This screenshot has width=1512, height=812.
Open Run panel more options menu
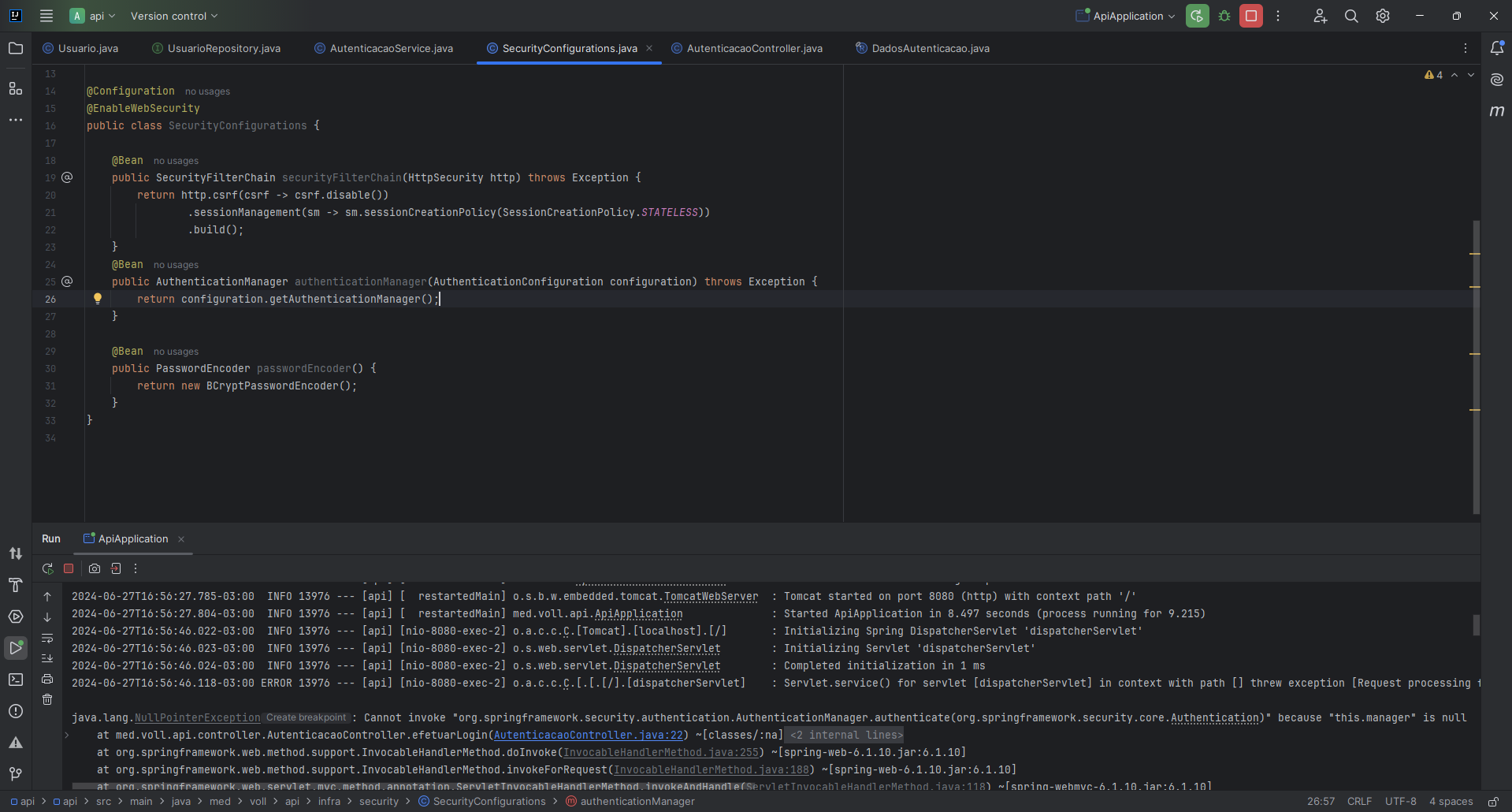(136, 568)
